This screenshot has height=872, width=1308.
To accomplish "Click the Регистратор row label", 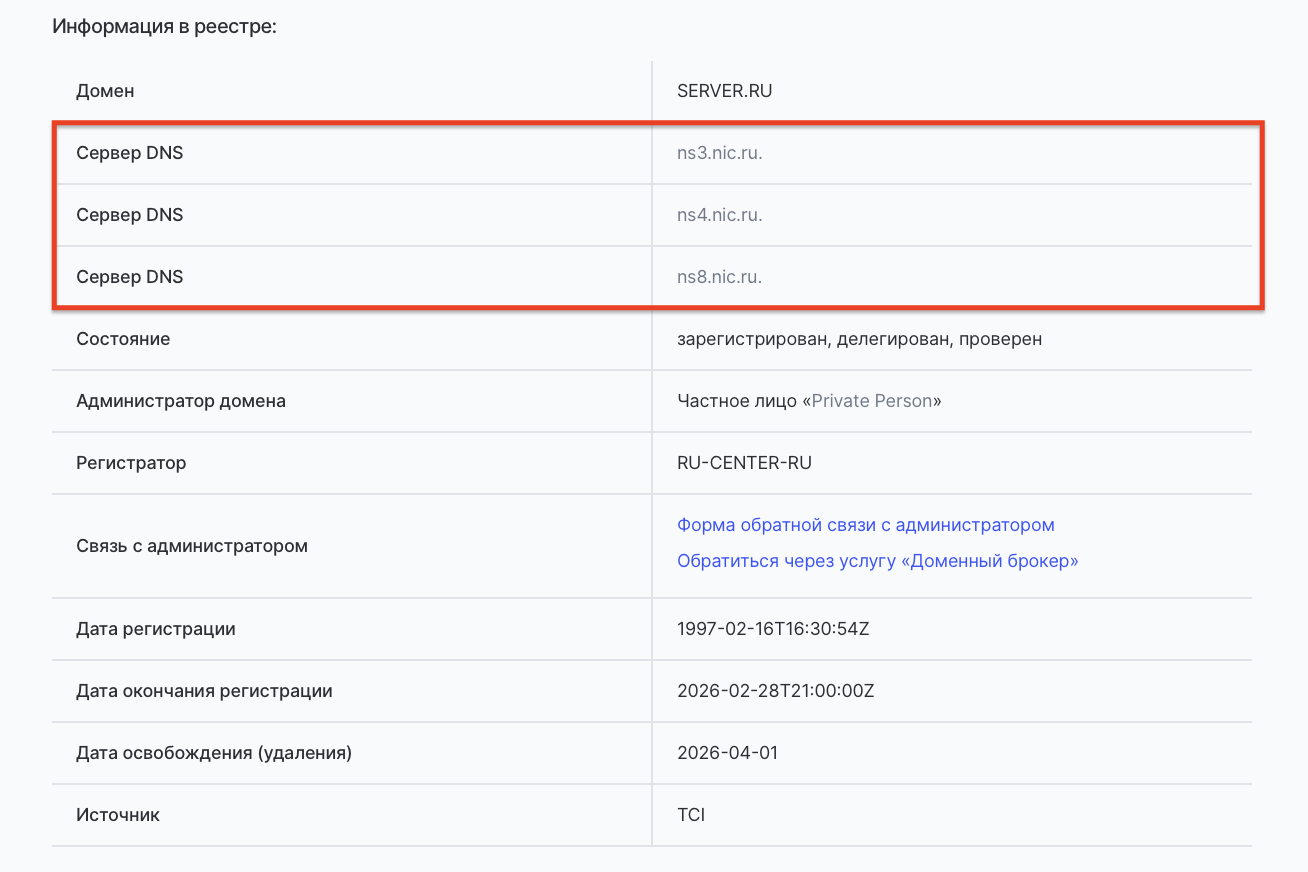I will pos(131,463).
